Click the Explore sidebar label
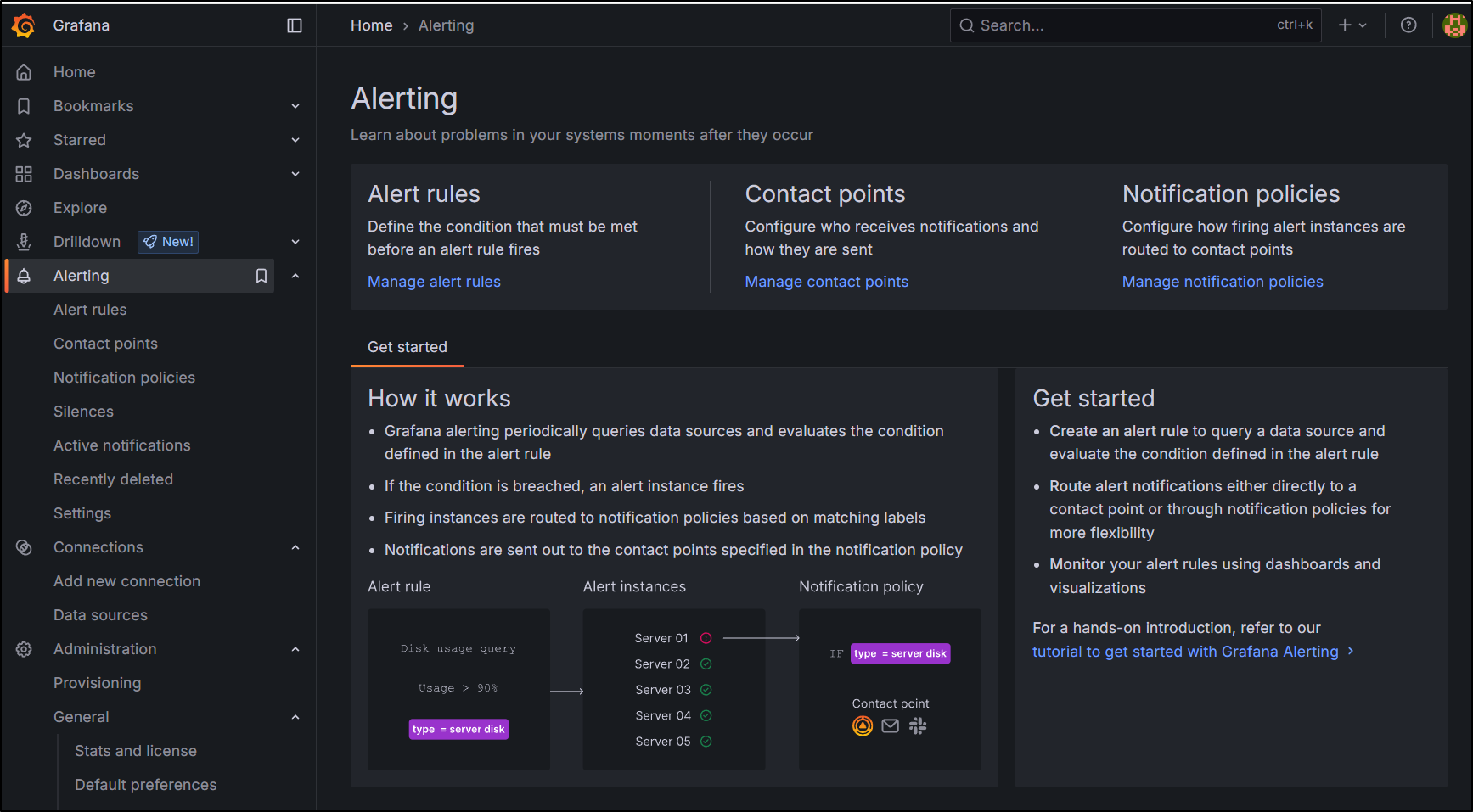This screenshot has height=812, width=1473. click(x=80, y=208)
